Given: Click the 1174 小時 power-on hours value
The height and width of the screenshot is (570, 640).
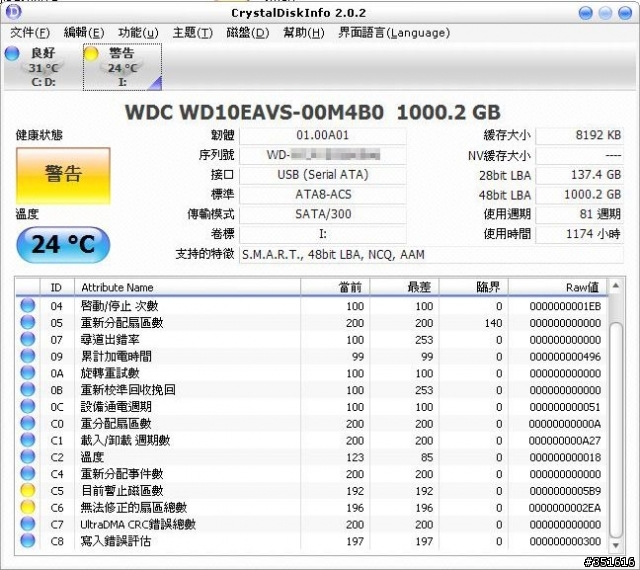Looking at the screenshot, I should tap(579, 234).
